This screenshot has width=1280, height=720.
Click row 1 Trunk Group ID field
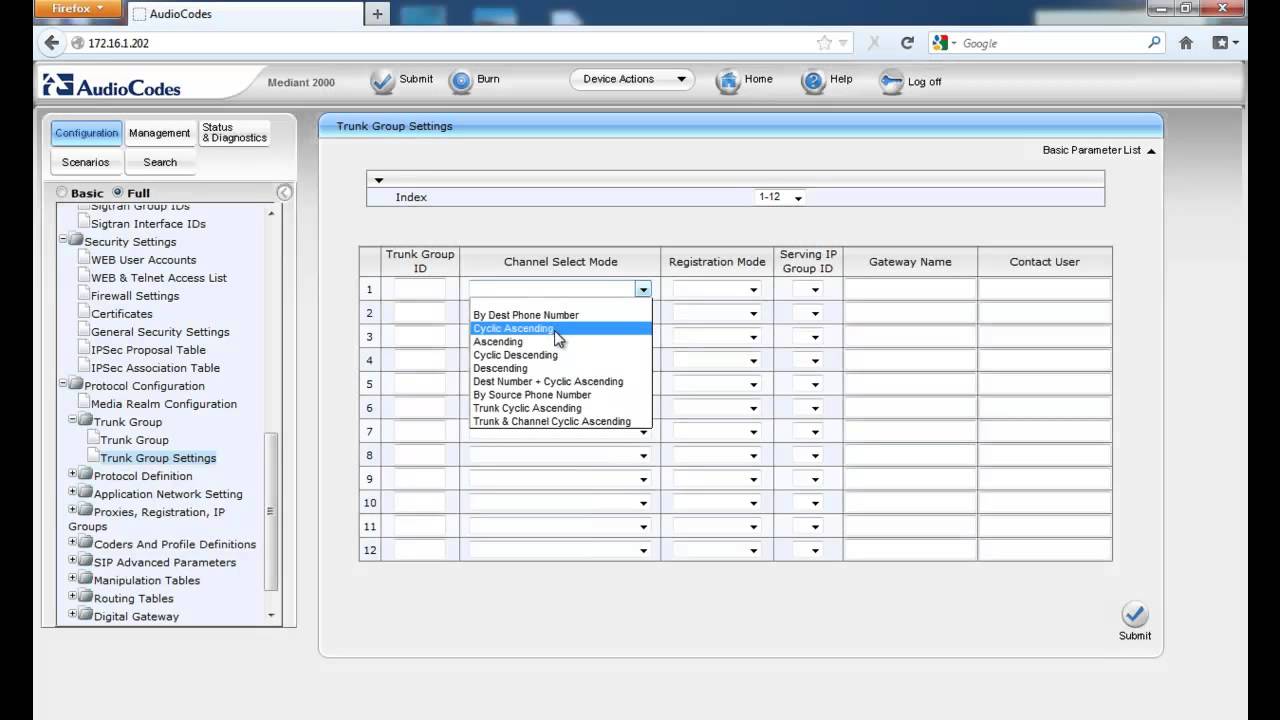(x=420, y=290)
